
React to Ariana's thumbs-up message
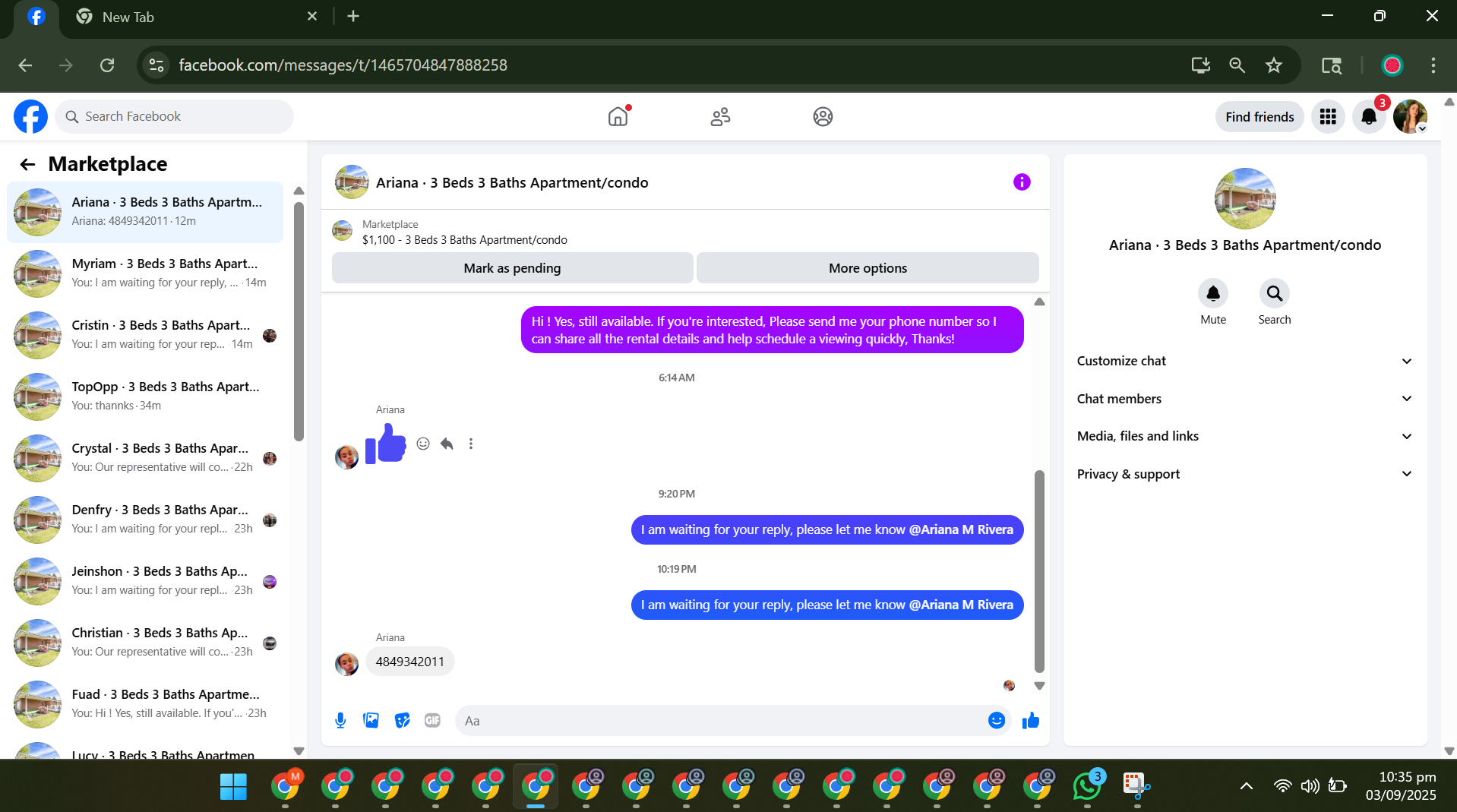pyautogui.click(x=423, y=444)
